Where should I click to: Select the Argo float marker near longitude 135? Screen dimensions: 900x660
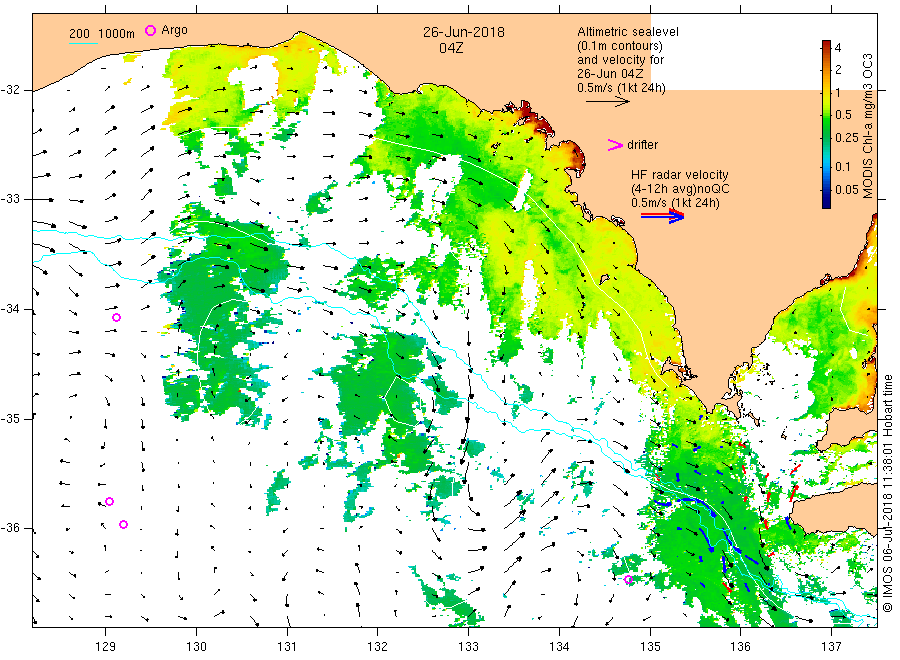(629, 579)
